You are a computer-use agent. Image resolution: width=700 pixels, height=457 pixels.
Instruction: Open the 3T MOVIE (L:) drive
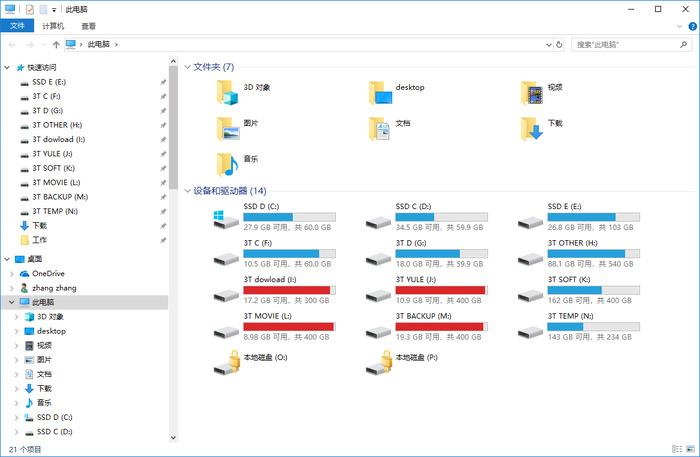227,326
